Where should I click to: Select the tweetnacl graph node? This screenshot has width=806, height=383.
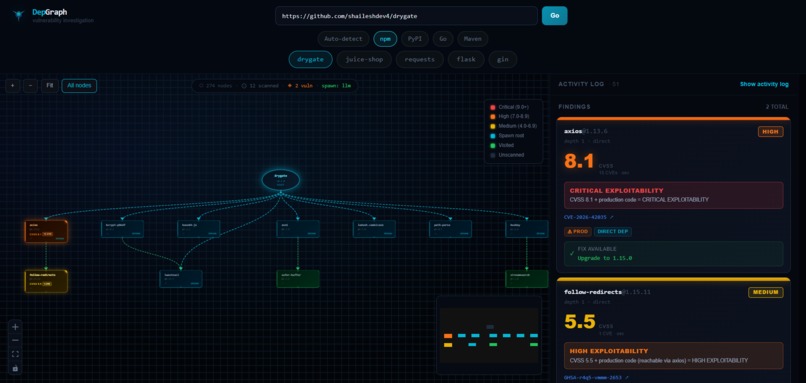coord(181,279)
